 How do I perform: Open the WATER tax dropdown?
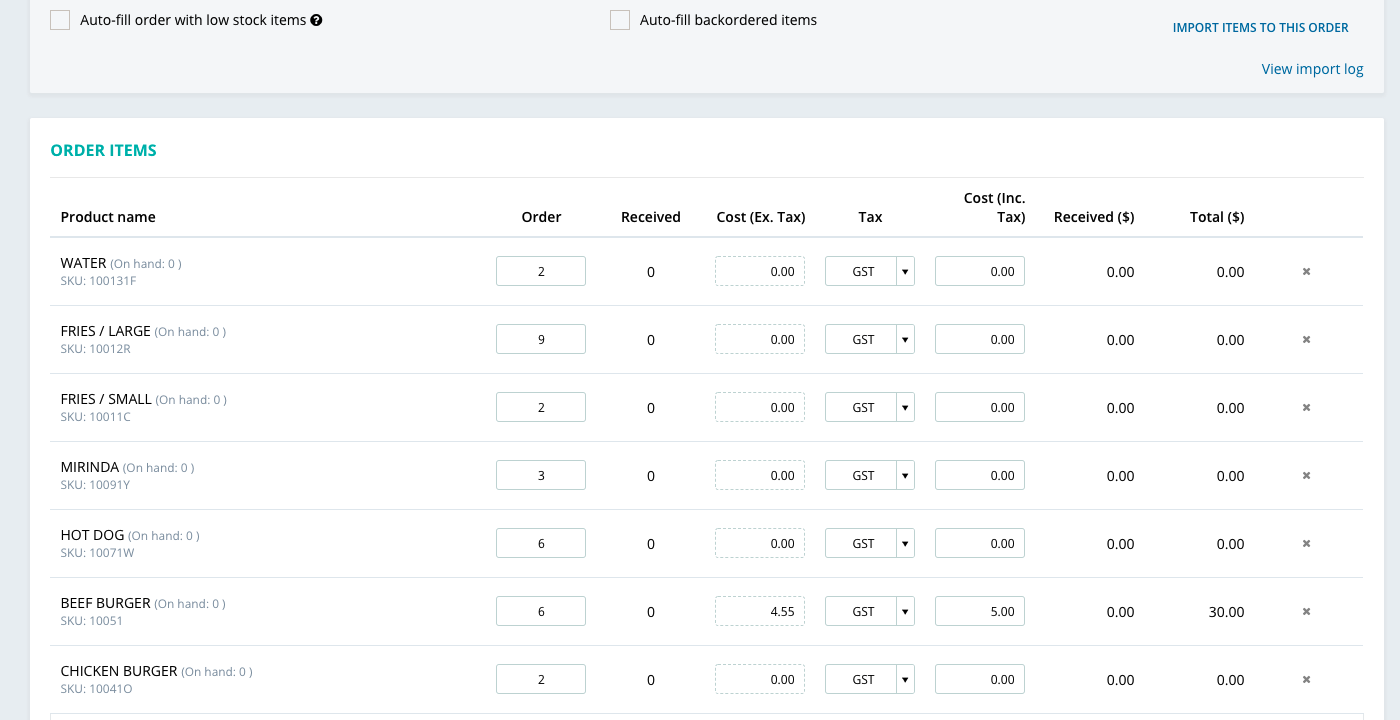(905, 272)
